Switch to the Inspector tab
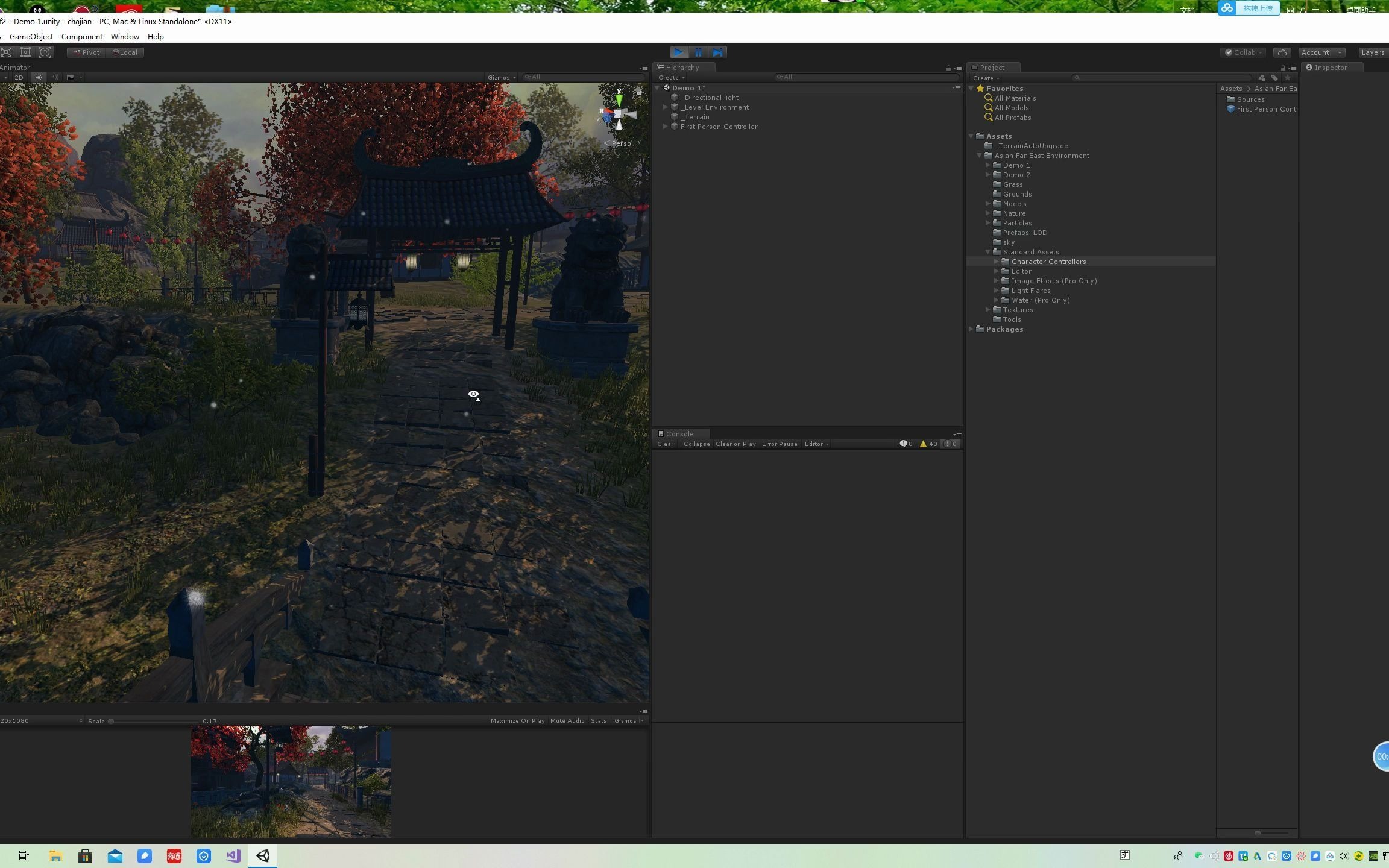 click(1330, 68)
